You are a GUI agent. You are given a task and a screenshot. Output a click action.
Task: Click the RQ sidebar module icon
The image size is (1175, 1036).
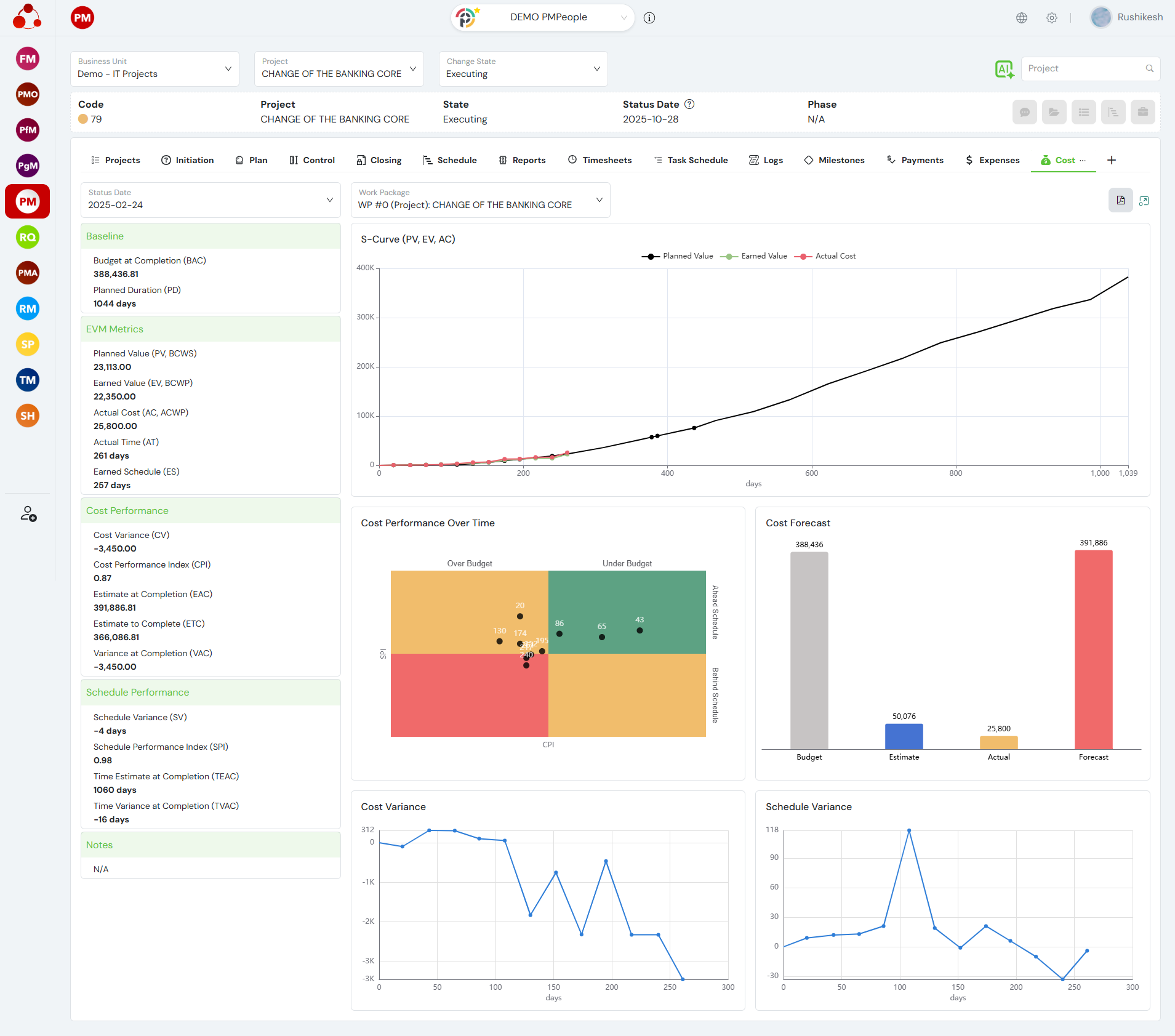pyautogui.click(x=27, y=238)
